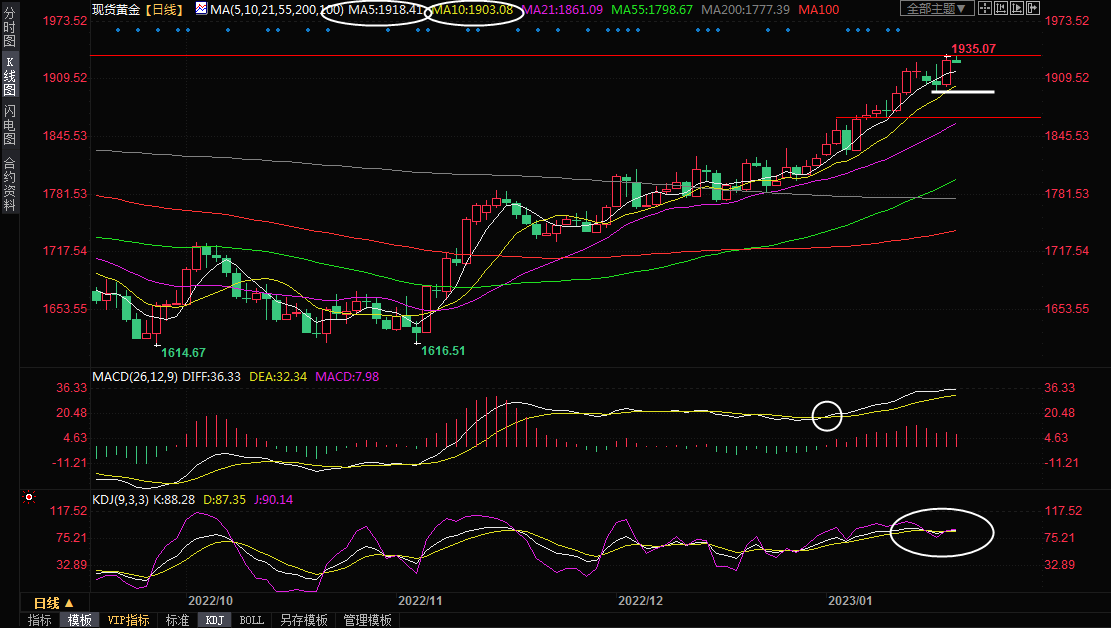
Task: Click the 另存模板 button
Action: tap(304, 620)
